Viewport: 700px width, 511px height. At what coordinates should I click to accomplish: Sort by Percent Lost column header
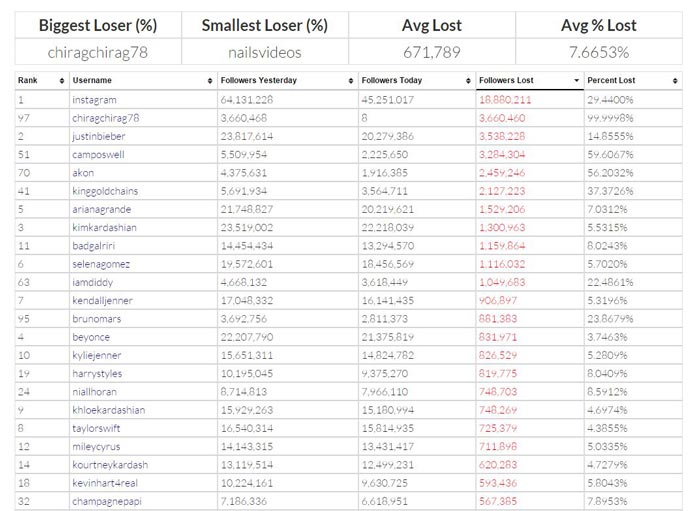coord(633,81)
